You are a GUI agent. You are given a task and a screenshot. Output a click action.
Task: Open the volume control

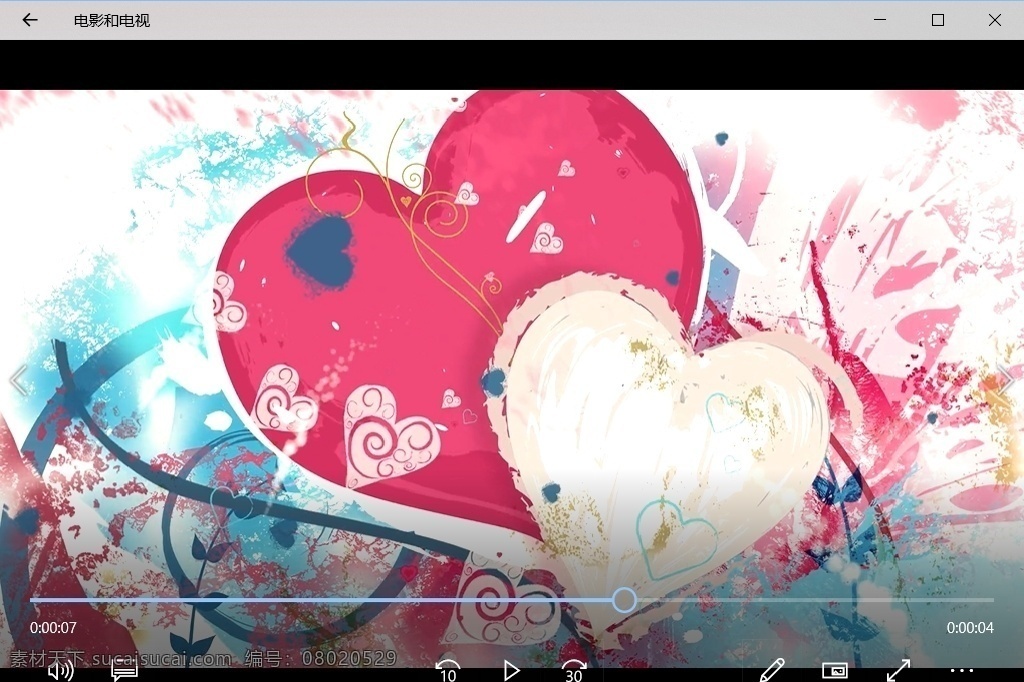[61, 671]
